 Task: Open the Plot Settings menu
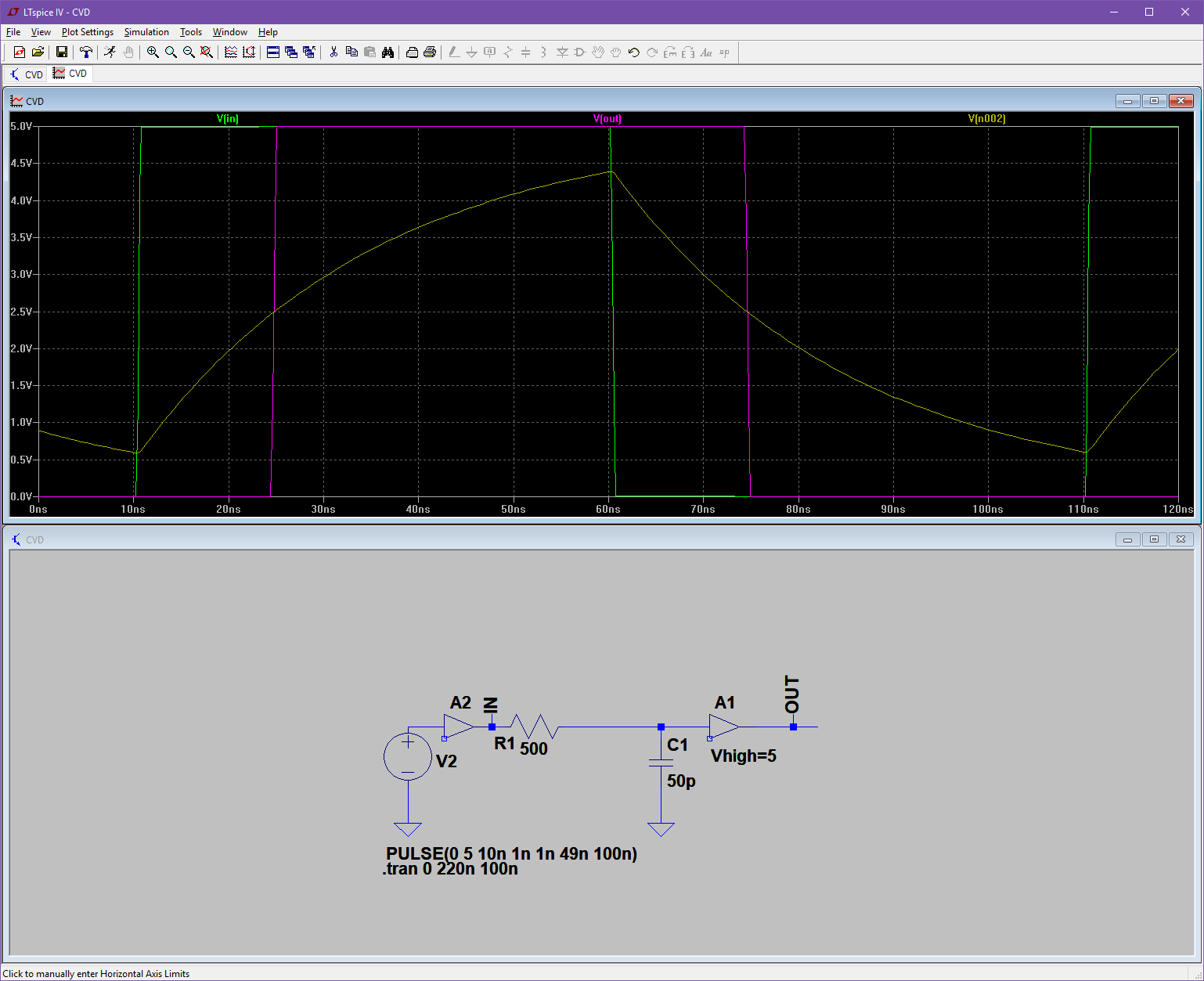tap(87, 32)
